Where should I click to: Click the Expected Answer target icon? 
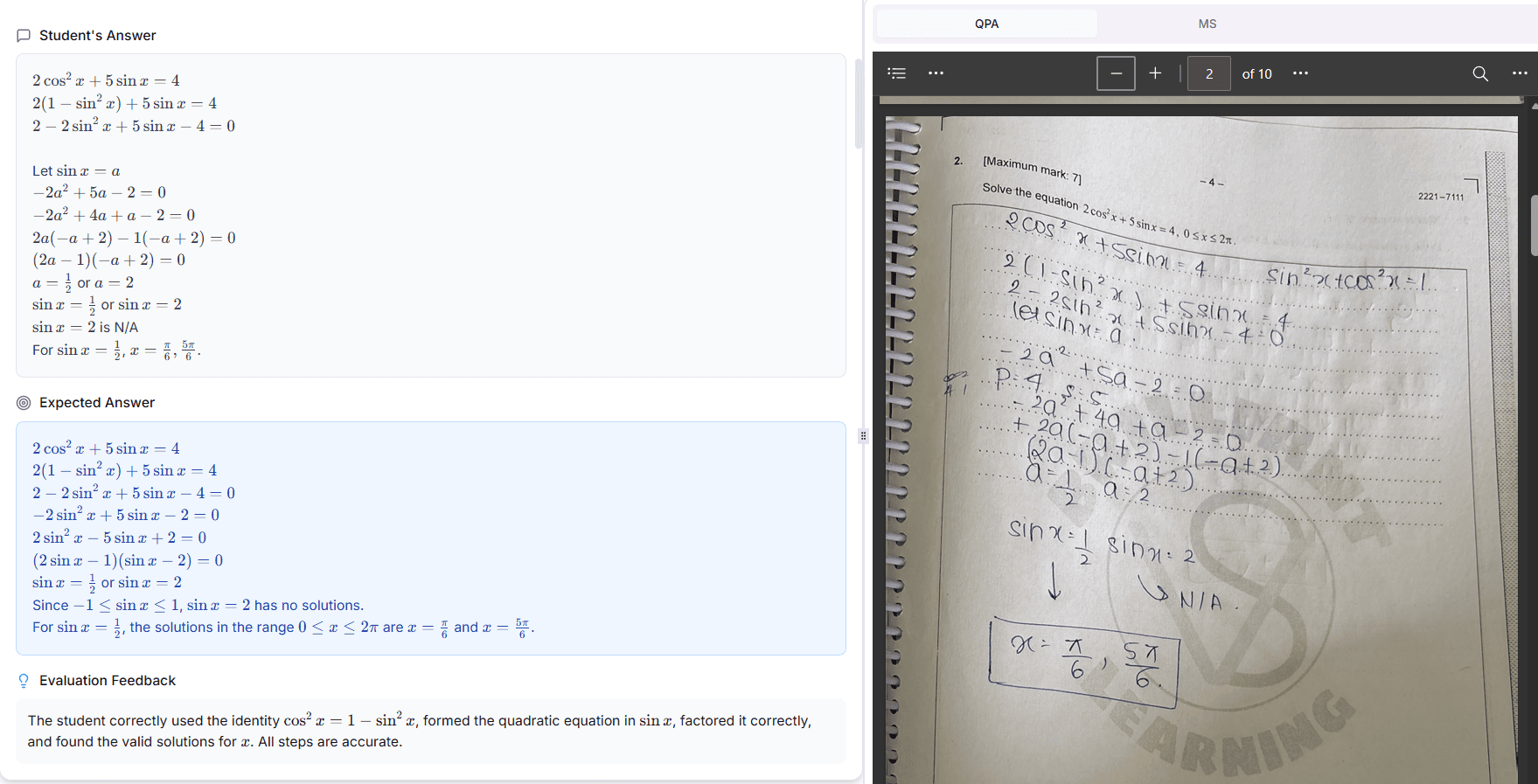[24, 403]
